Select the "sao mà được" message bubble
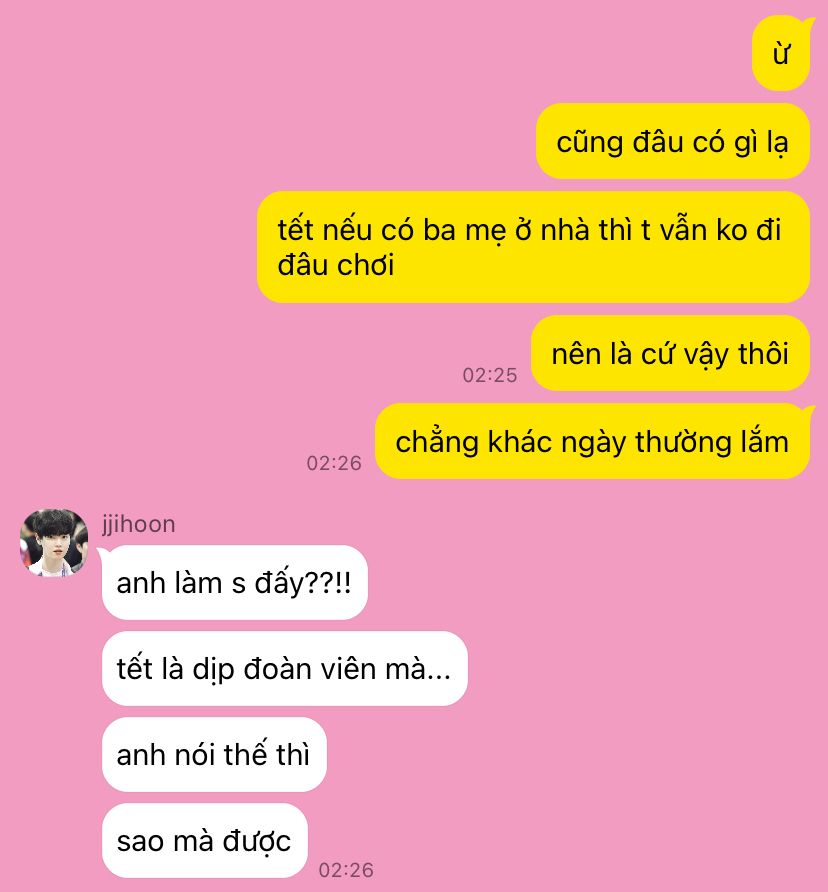The height and width of the screenshot is (892, 828). click(x=204, y=841)
